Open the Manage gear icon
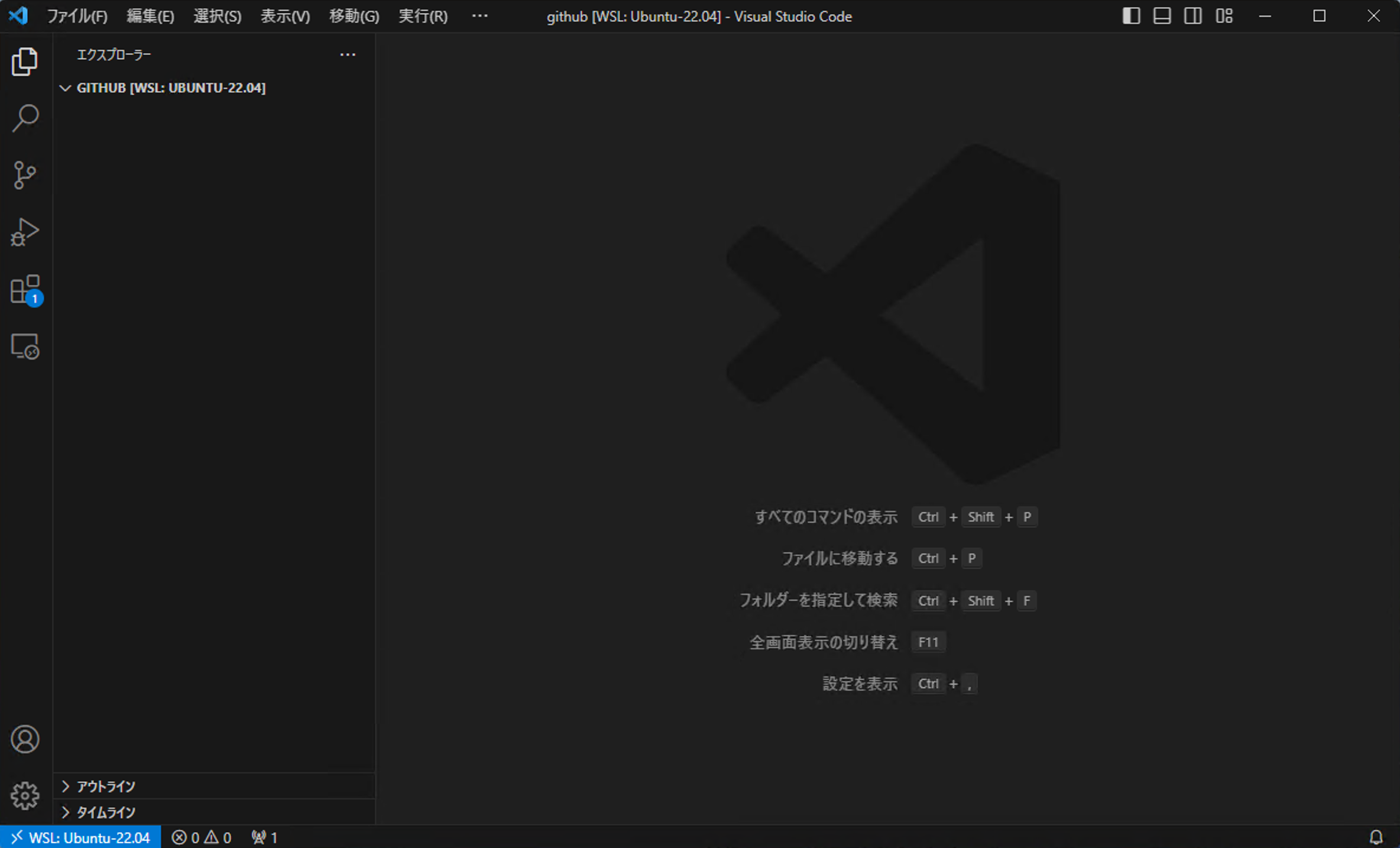Screen dimensions: 1400x848 coord(25,795)
